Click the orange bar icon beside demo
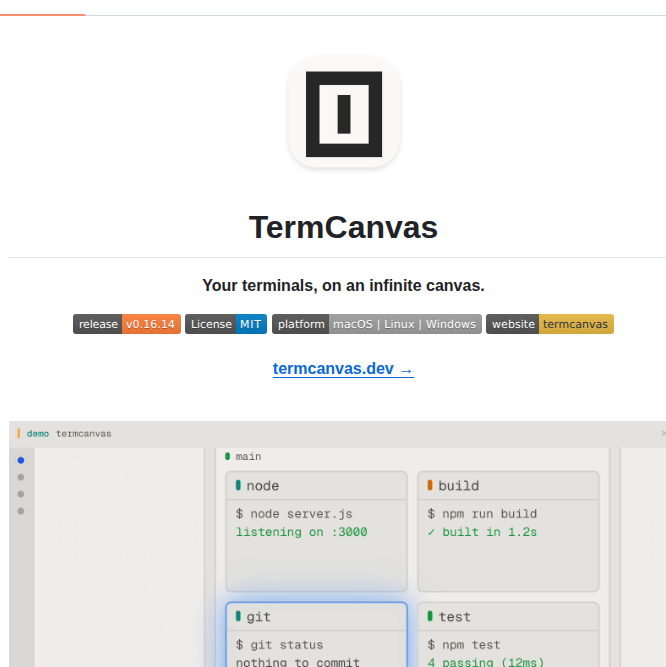This screenshot has width=666, height=667. pyautogui.click(x=18, y=433)
